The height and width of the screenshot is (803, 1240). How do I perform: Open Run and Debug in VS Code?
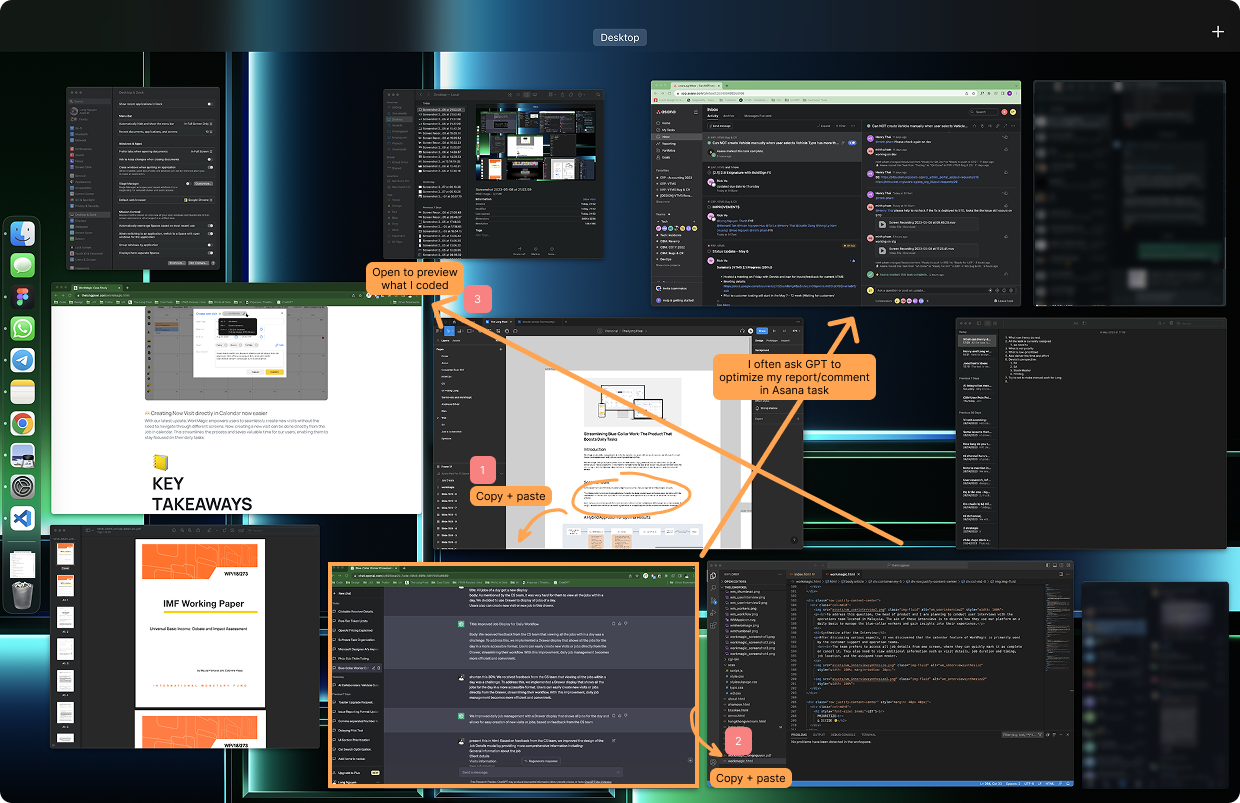713,613
